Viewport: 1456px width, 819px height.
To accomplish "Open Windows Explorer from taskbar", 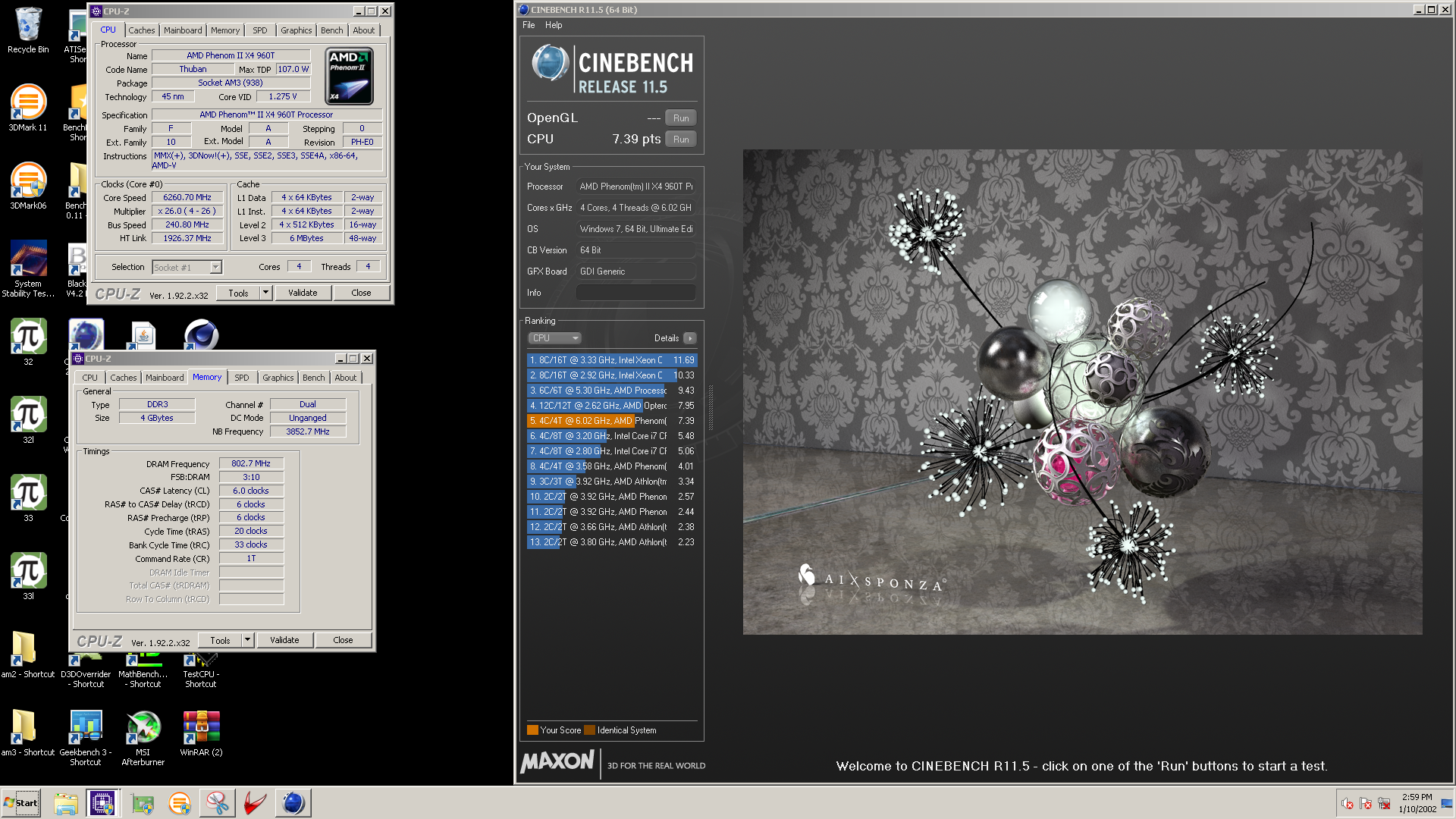I will [x=66, y=803].
